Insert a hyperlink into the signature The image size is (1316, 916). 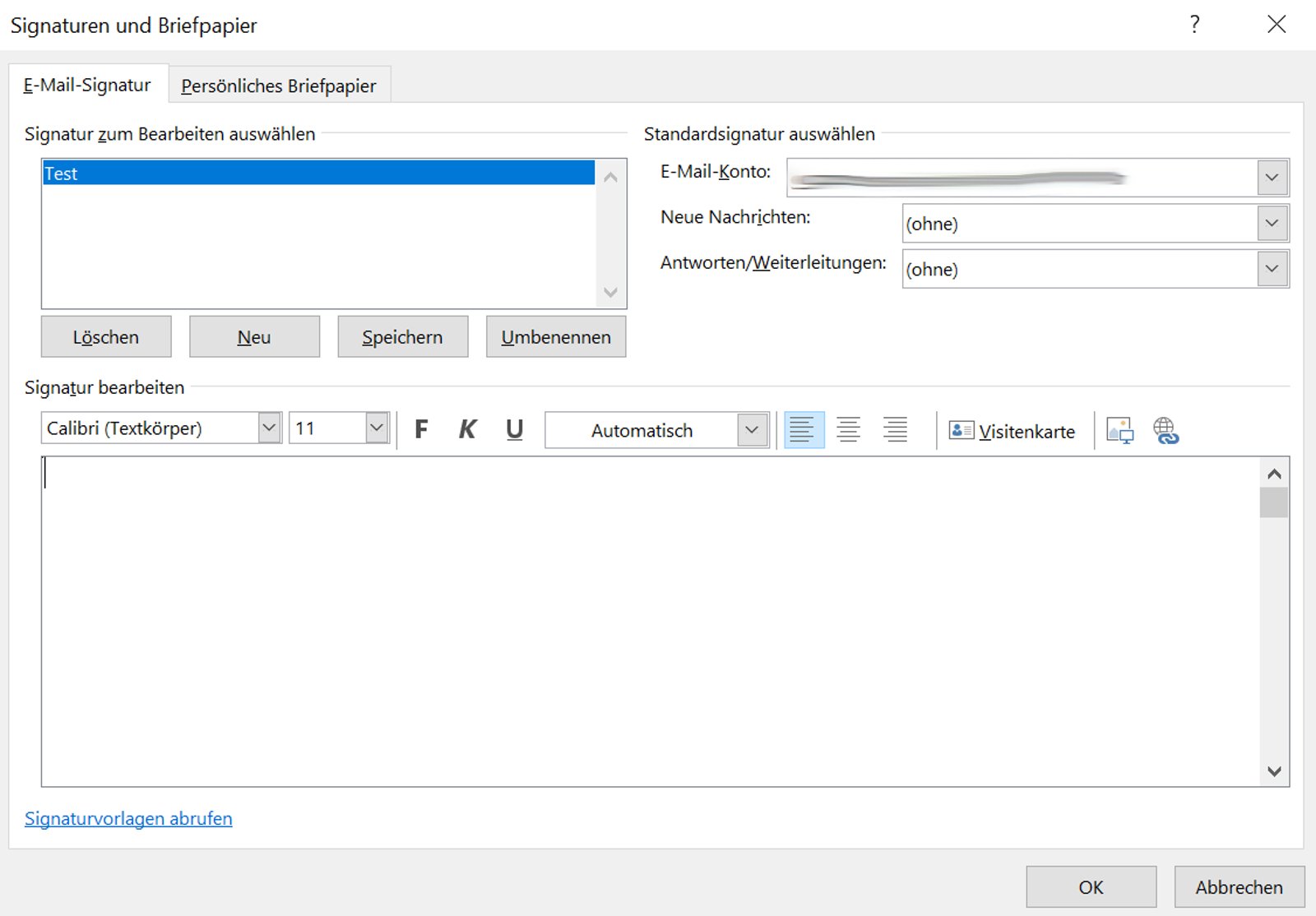pos(1165,428)
